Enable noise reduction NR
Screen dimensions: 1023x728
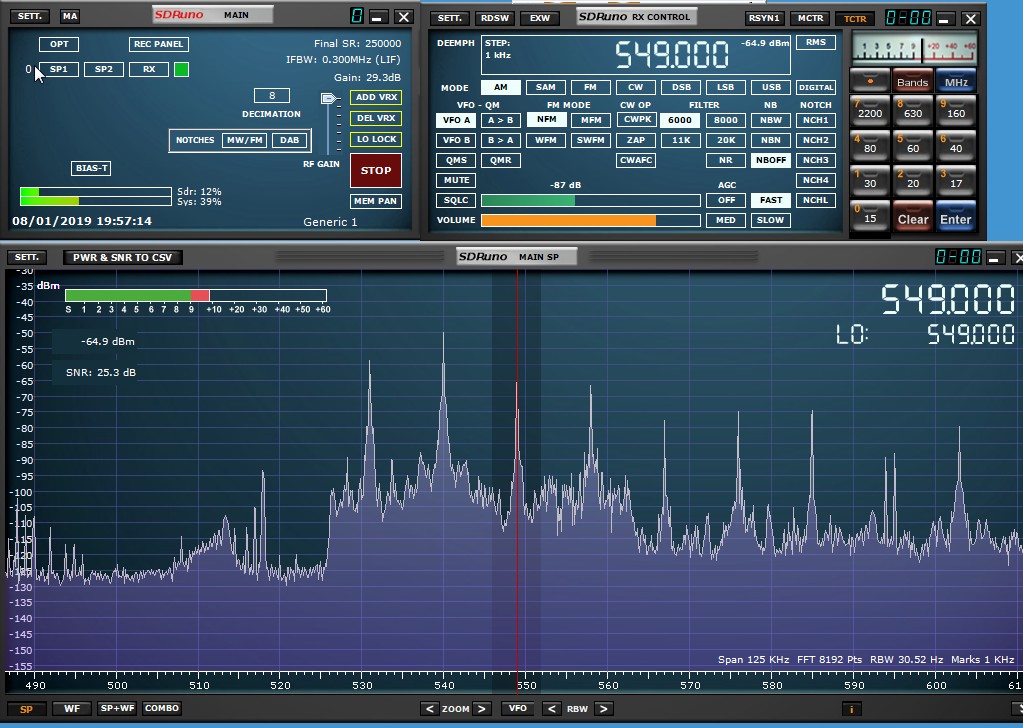(x=725, y=160)
